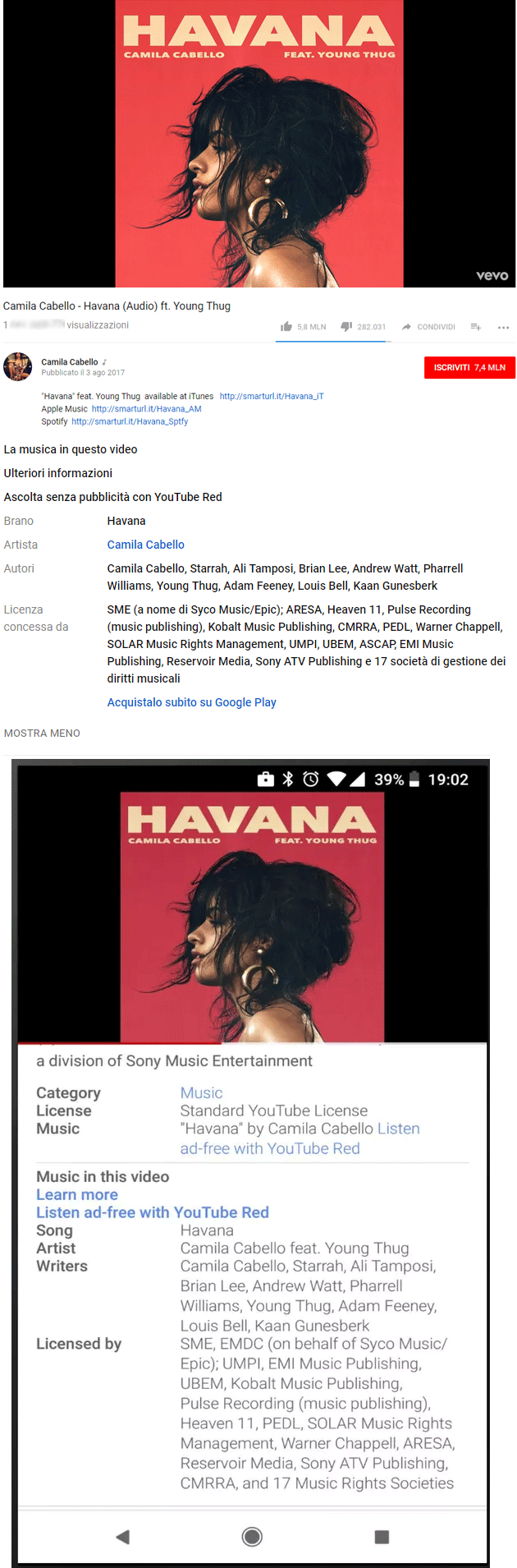This screenshot has height=1568, width=517.
Task: Tap the Android recent apps square
Action: coord(382,1537)
